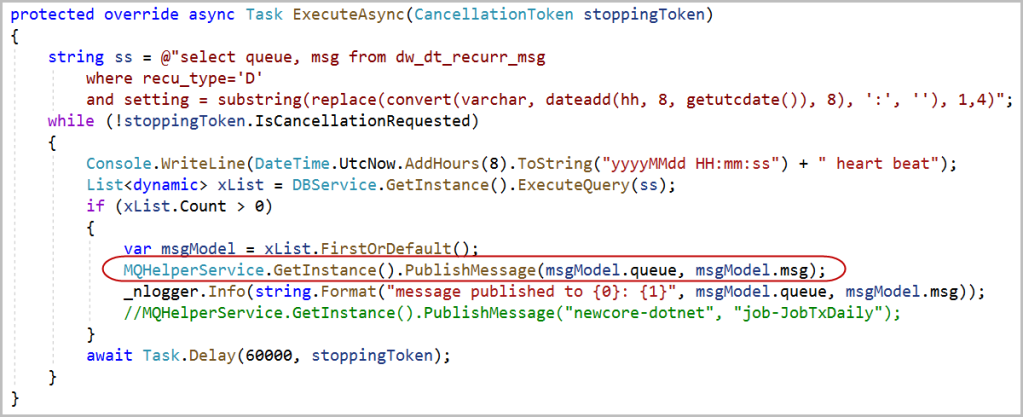Click the variable name 'ss' in string declaration
Viewport: 1023px width, 417px height.
pos(121,57)
